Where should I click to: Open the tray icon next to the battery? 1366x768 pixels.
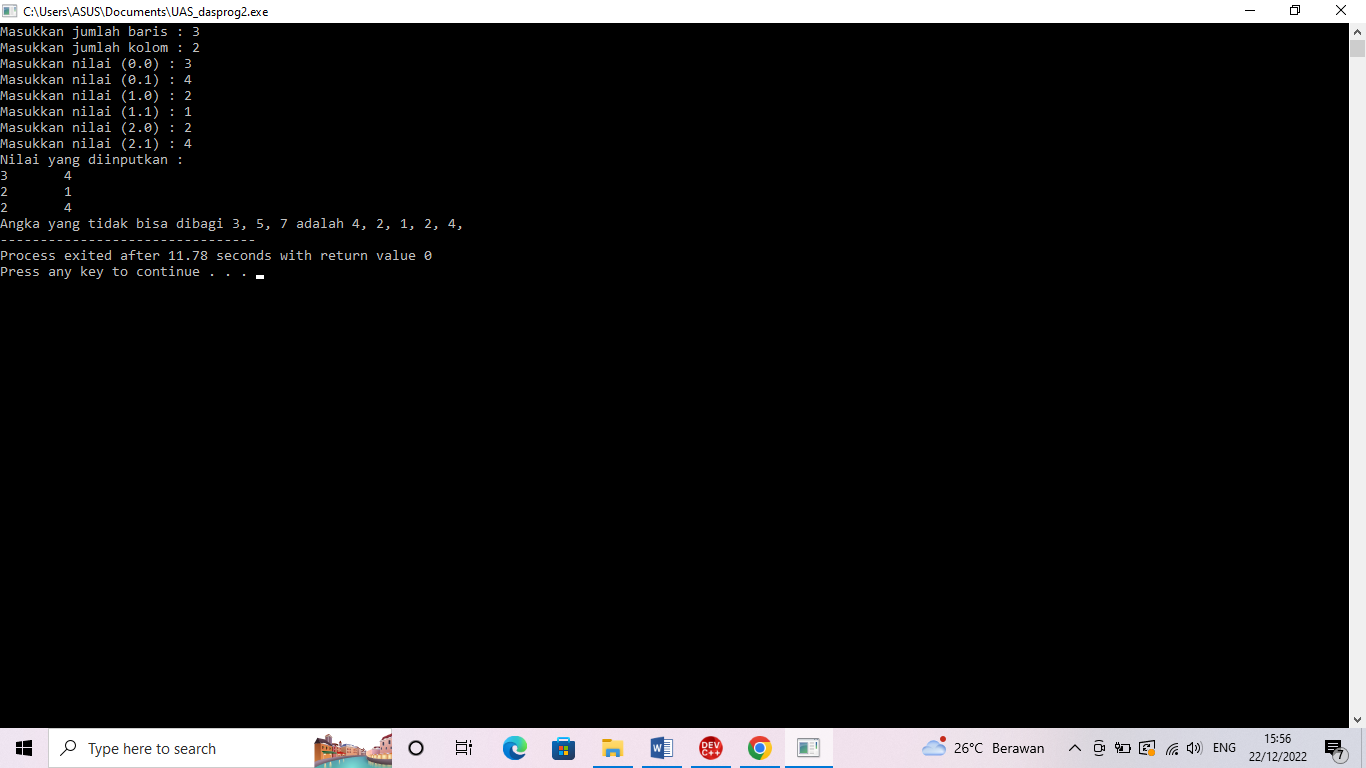[x=1147, y=748]
